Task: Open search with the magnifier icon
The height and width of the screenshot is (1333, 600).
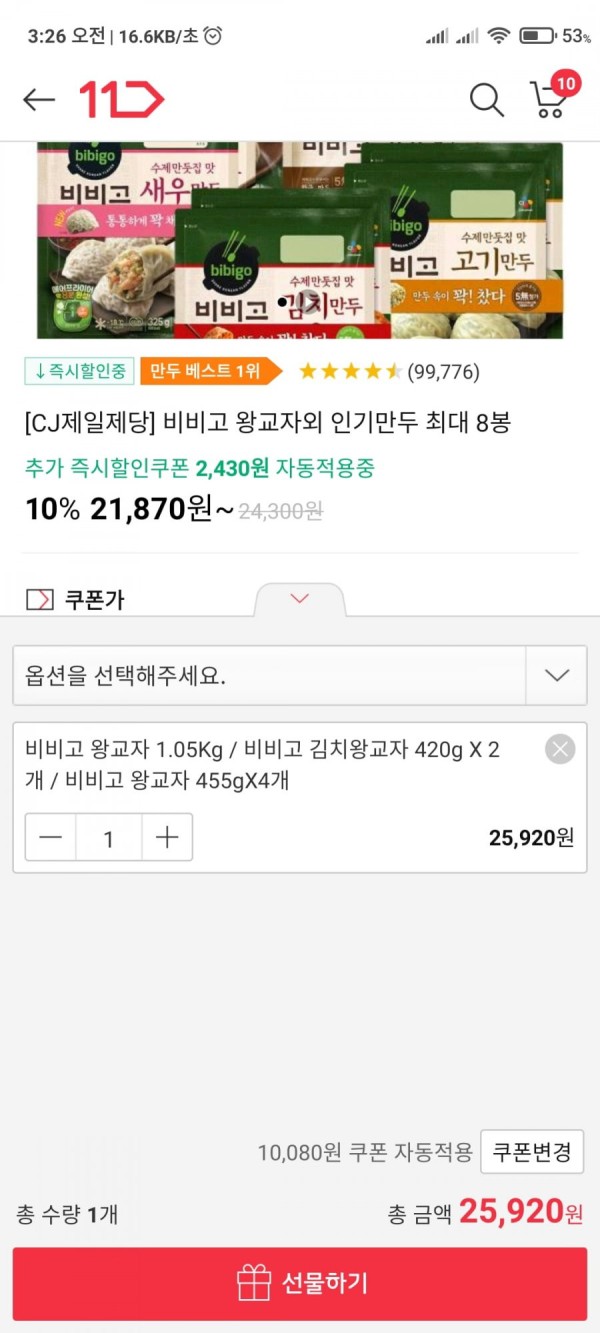Action: [486, 99]
